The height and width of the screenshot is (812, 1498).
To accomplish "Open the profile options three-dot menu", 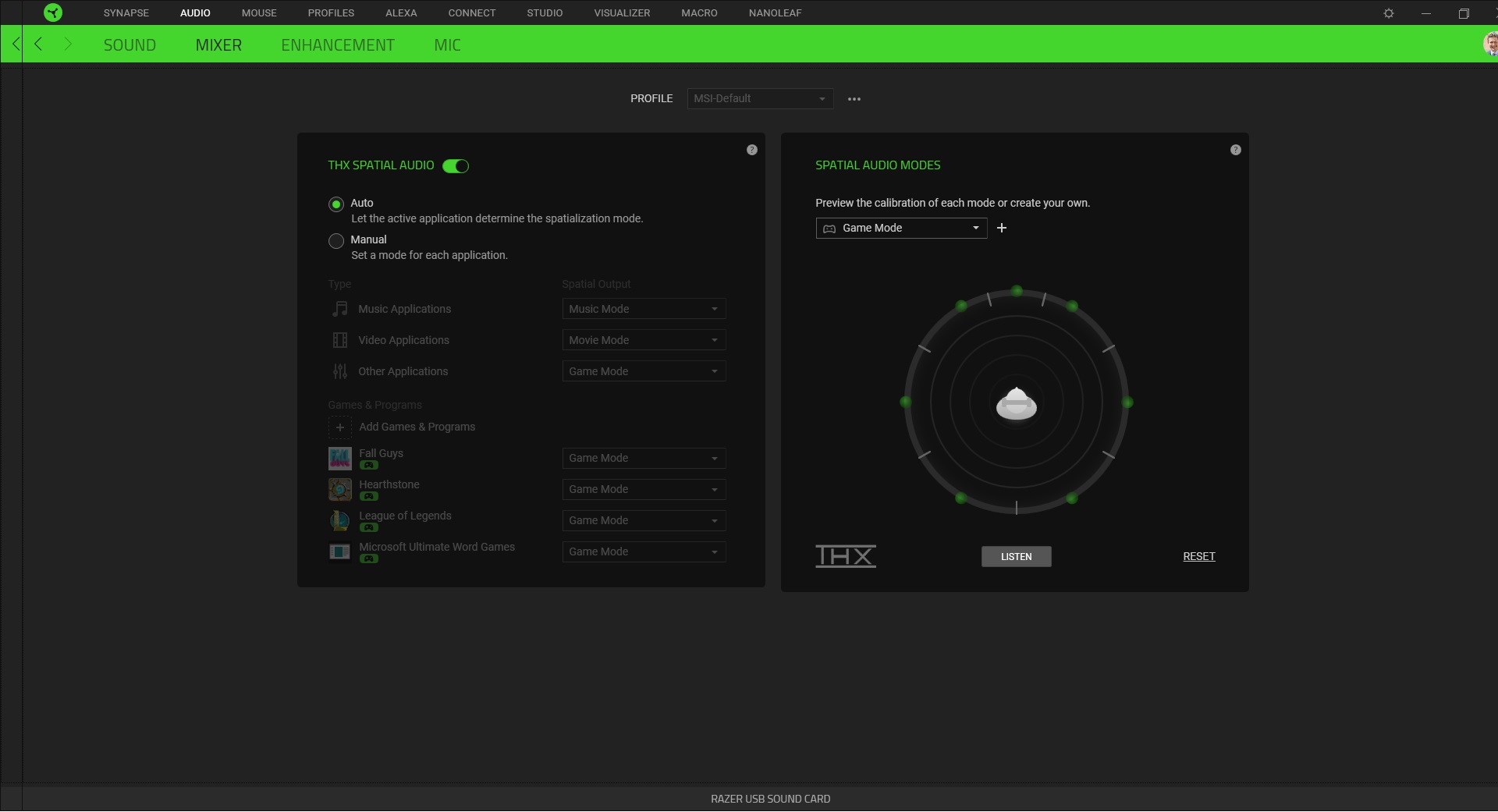I will [x=854, y=99].
